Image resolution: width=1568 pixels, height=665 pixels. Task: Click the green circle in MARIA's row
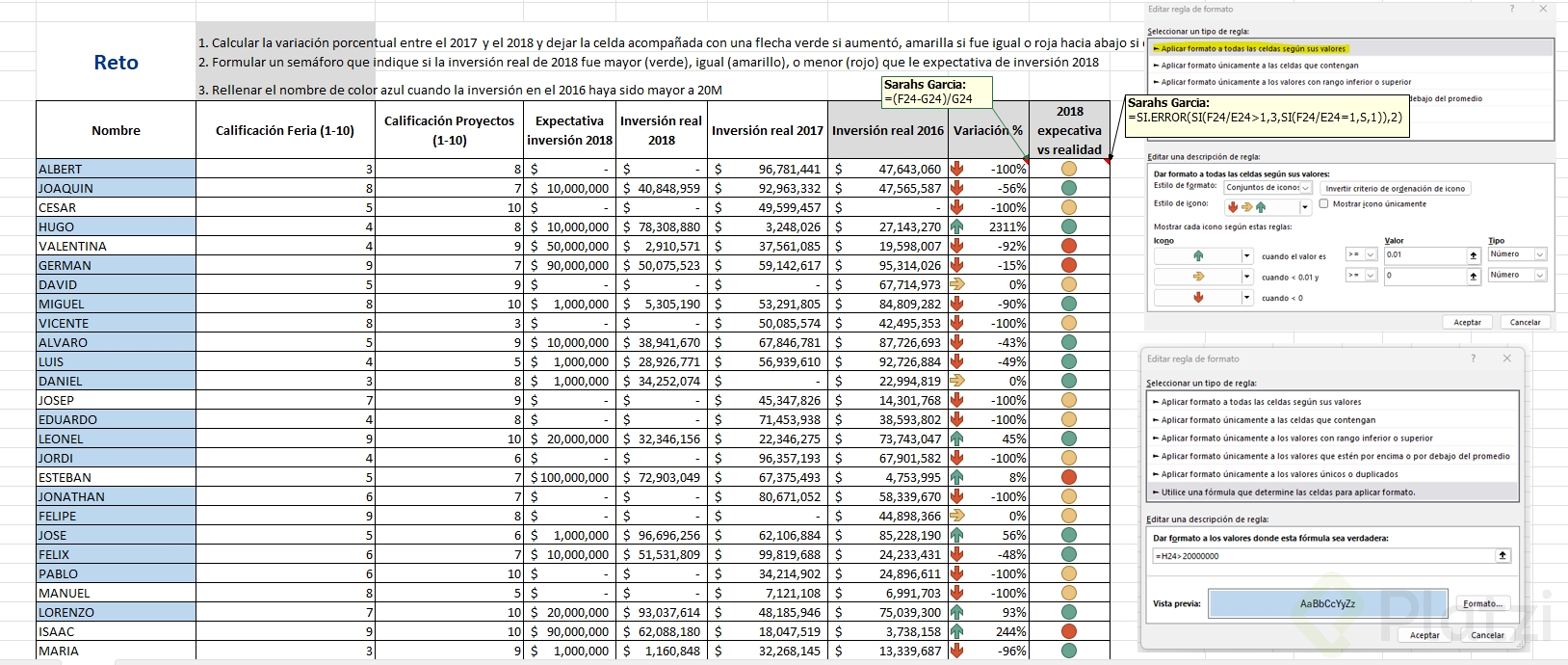(1068, 651)
